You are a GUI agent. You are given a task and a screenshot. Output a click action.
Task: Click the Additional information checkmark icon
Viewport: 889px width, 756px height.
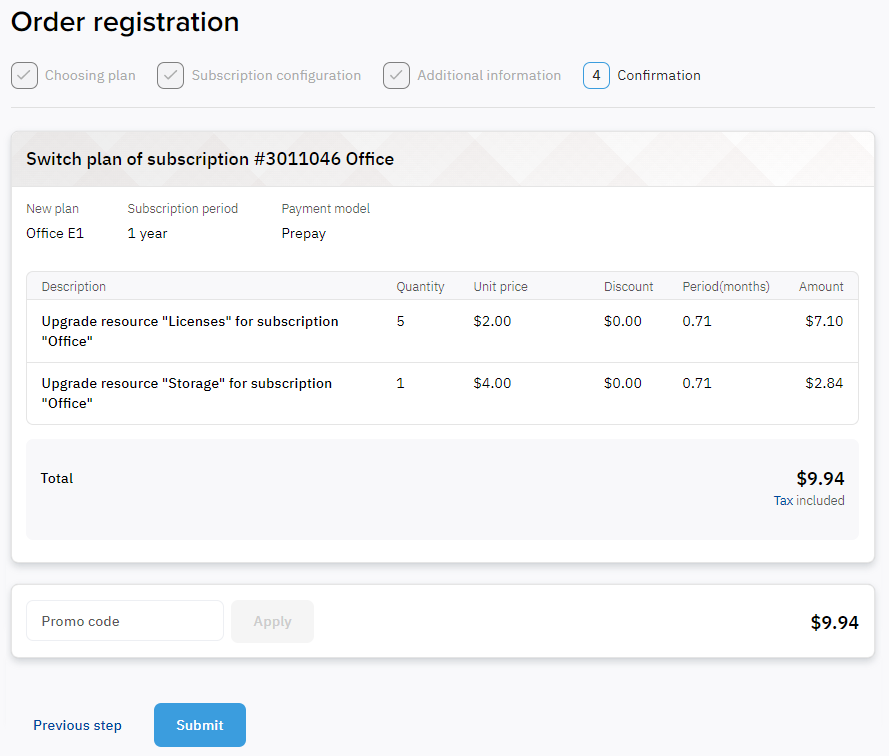396,75
